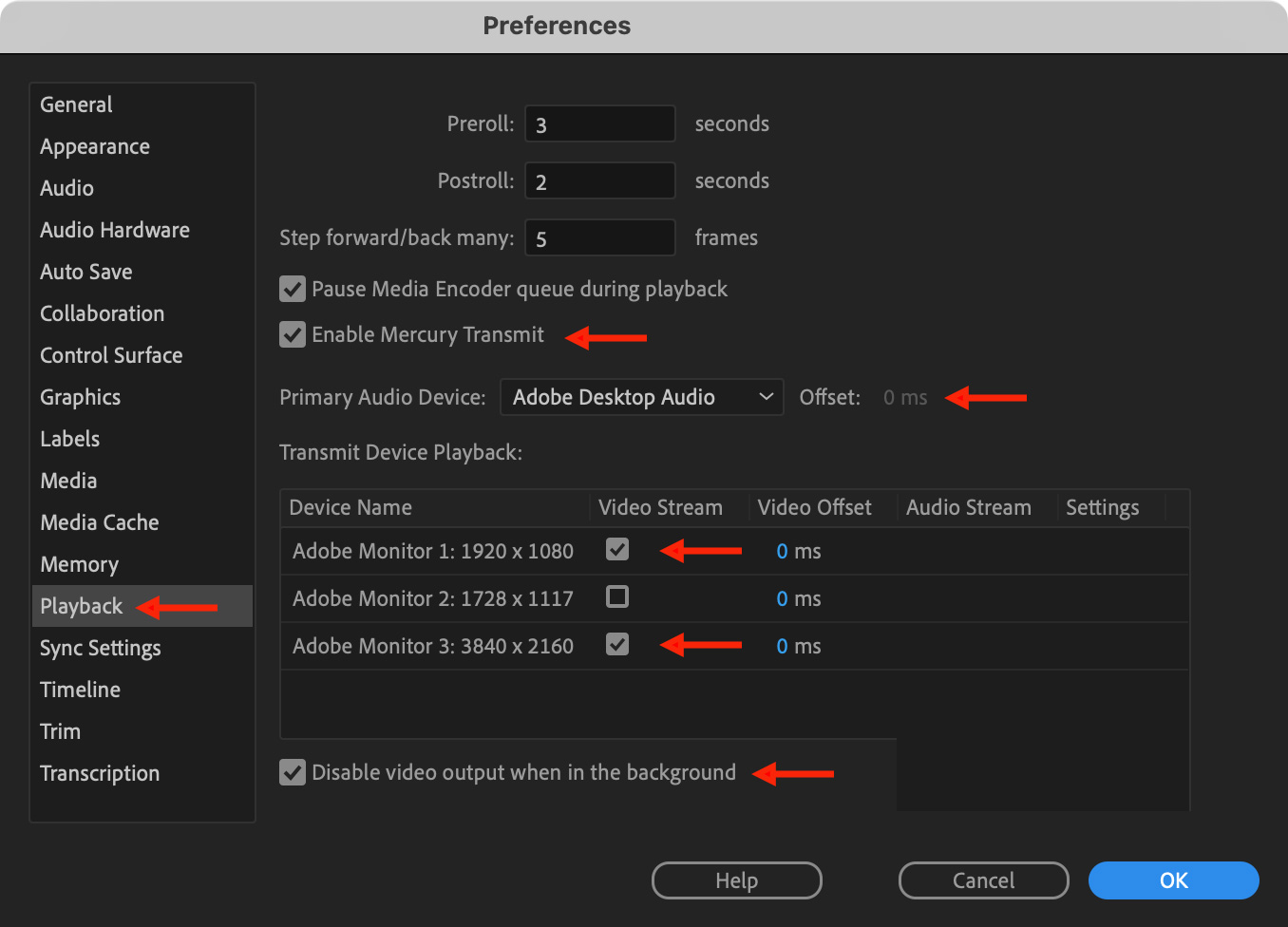The image size is (1288, 927).
Task: Click the Video Offset column header
Action: coord(823,508)
